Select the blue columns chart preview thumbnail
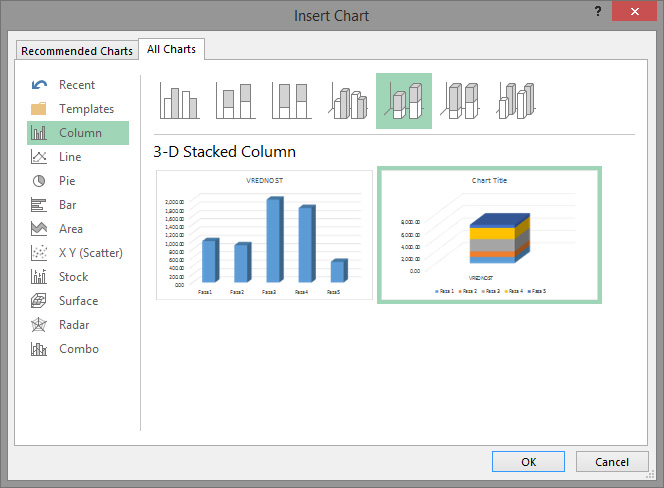The image size is (664, 488). click(x=265, y=235)
